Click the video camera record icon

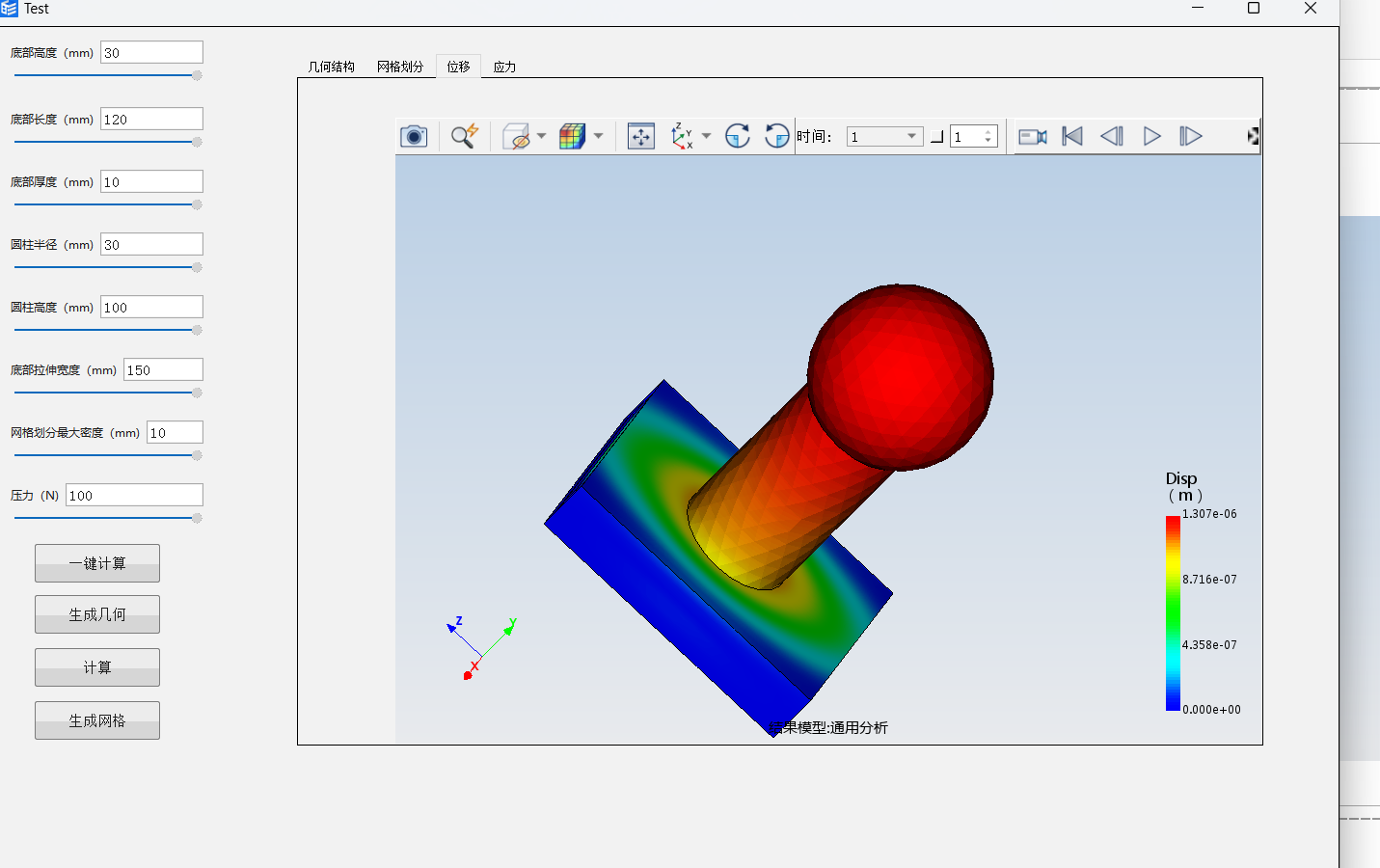pyautogui.click(x=1033, y=136)
